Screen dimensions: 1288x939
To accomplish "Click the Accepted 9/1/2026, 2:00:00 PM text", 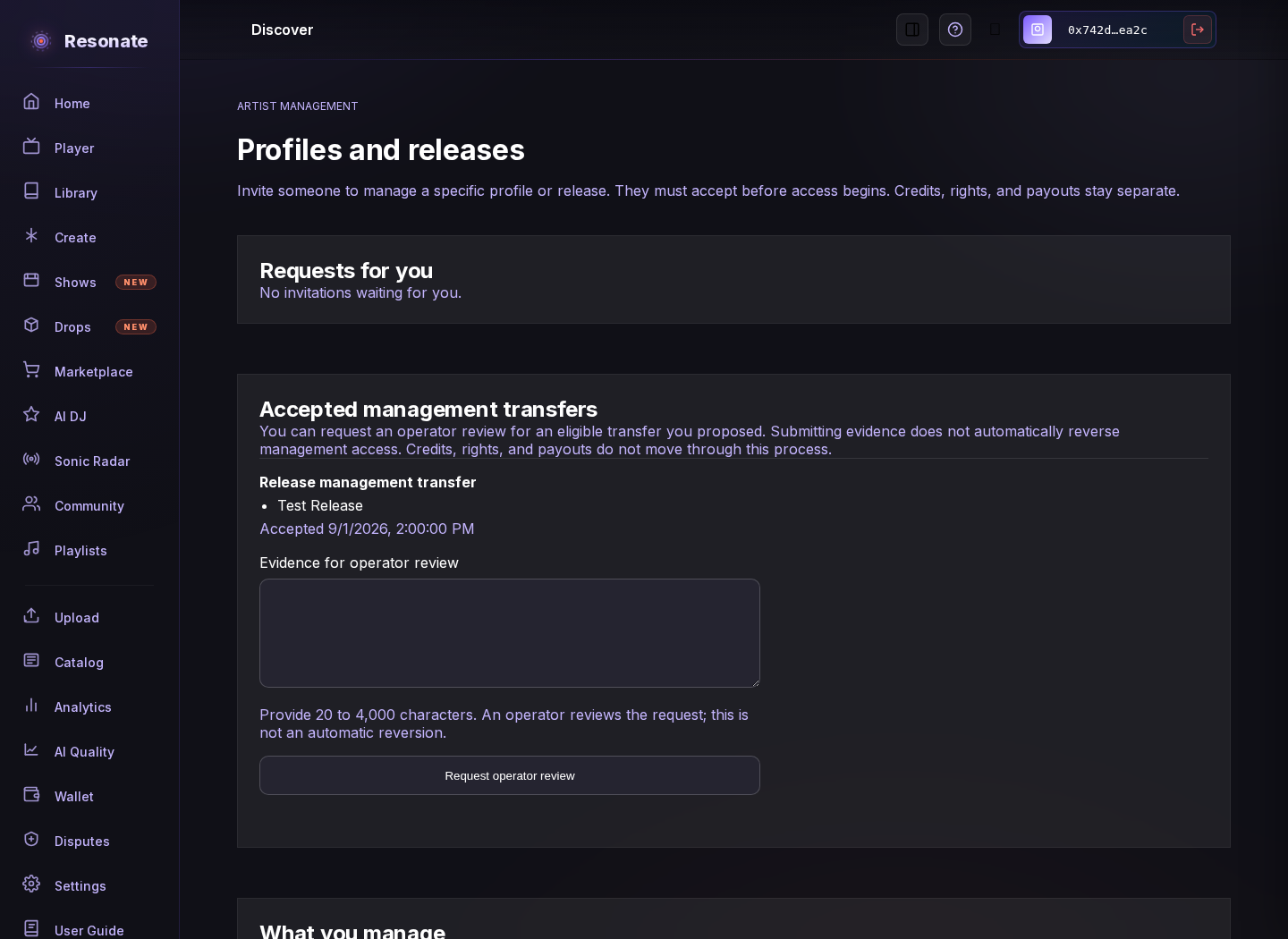I will (367, 529).
